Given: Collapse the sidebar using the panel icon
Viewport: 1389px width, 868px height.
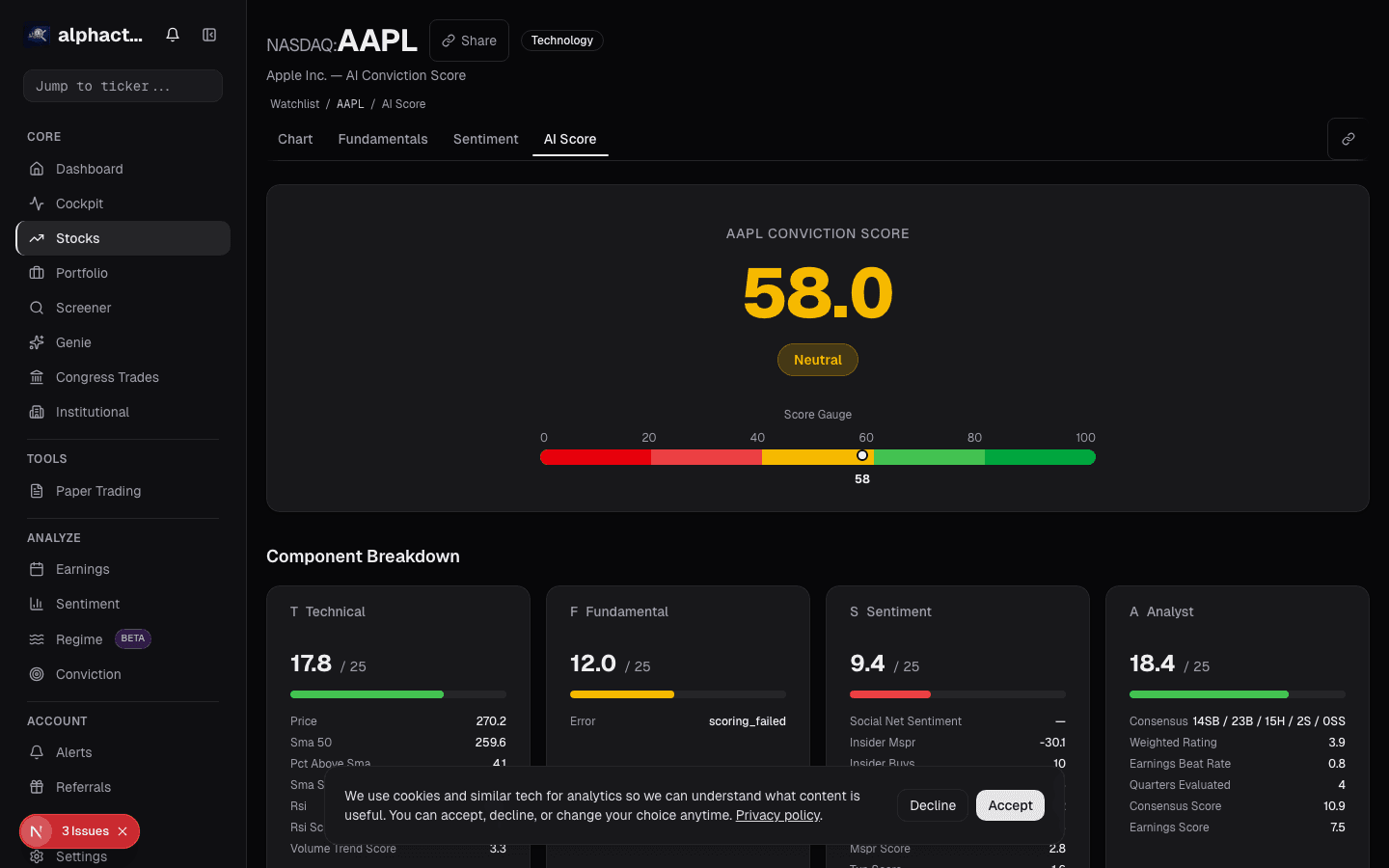Looking at the screenshot, I should (209, 34).
